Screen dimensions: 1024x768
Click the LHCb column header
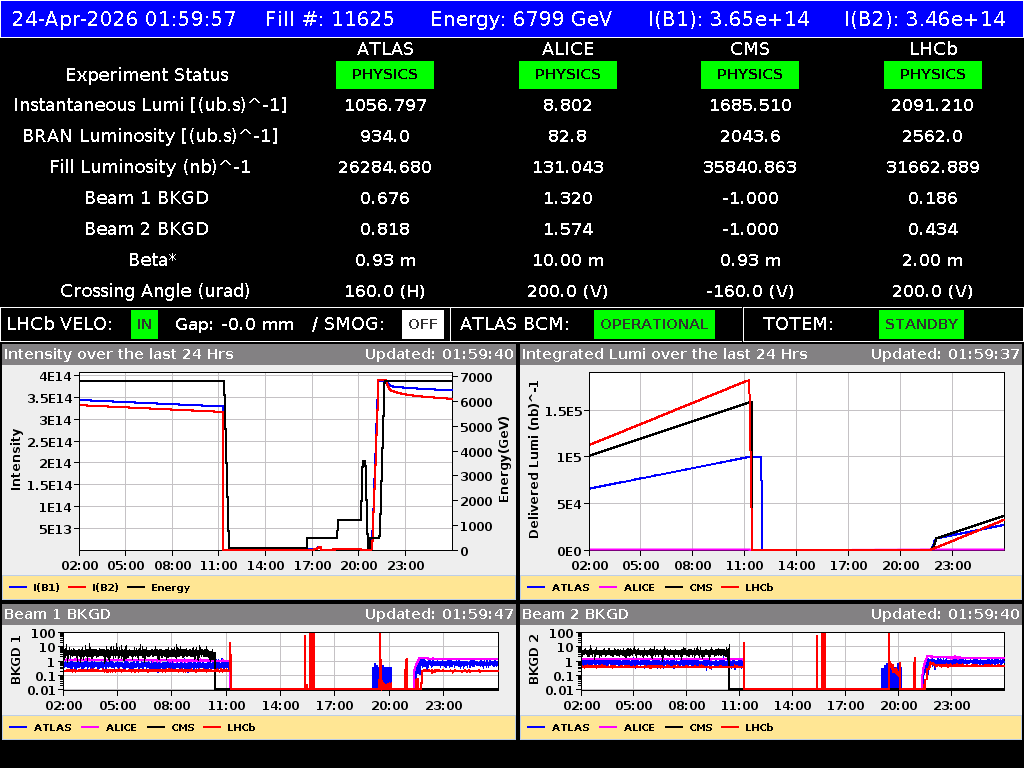[933, 49]
